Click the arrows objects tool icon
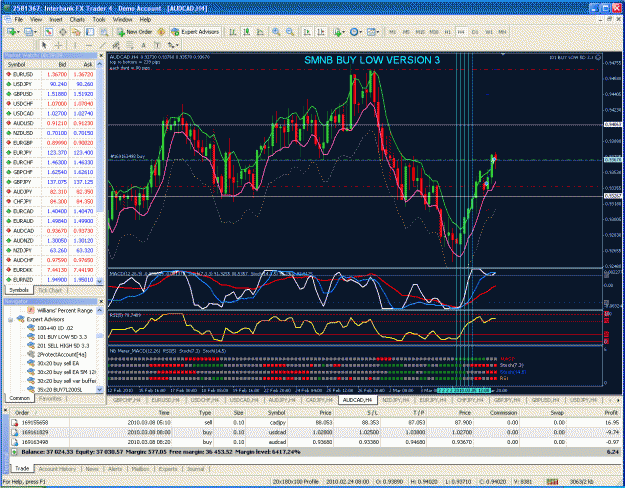Screen dimensions: 625x488 point(171,45)
